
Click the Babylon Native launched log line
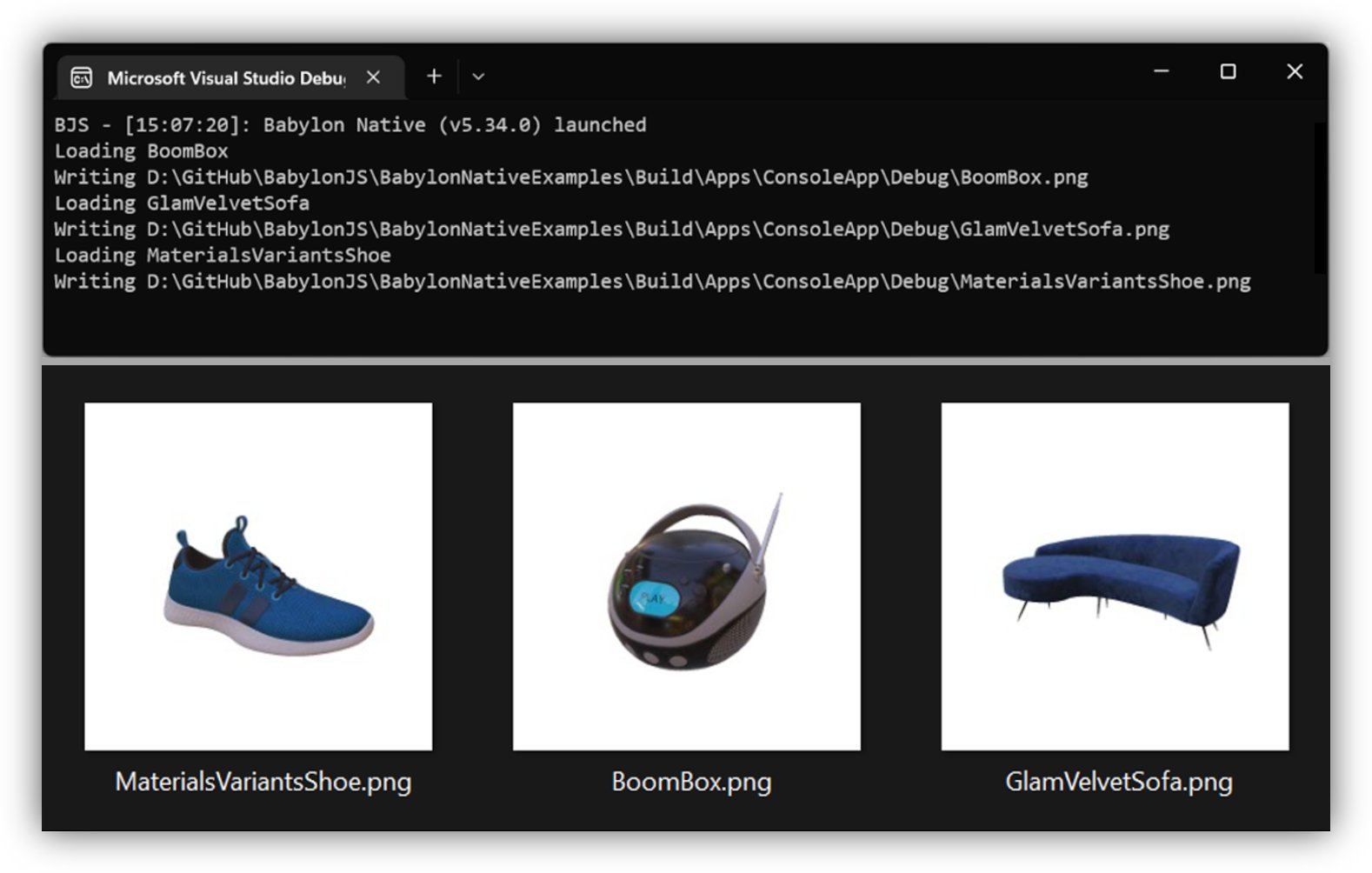point(350,125)
